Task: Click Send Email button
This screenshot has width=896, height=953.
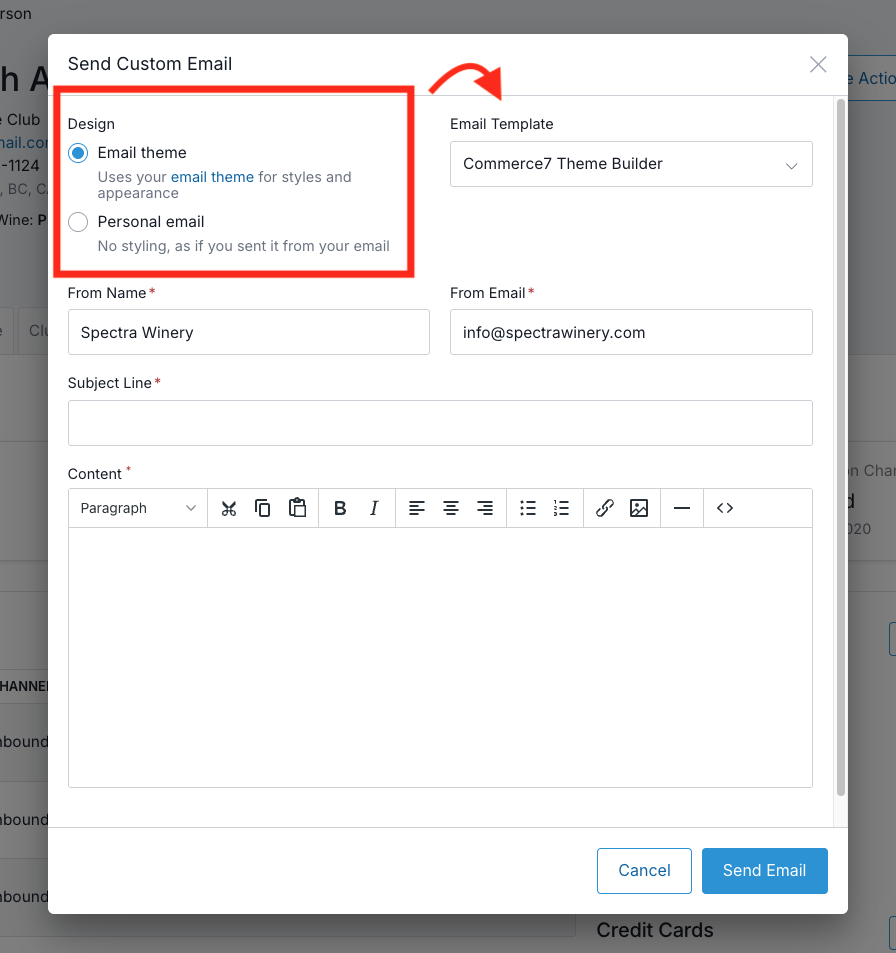Action: tap(765, 870)
